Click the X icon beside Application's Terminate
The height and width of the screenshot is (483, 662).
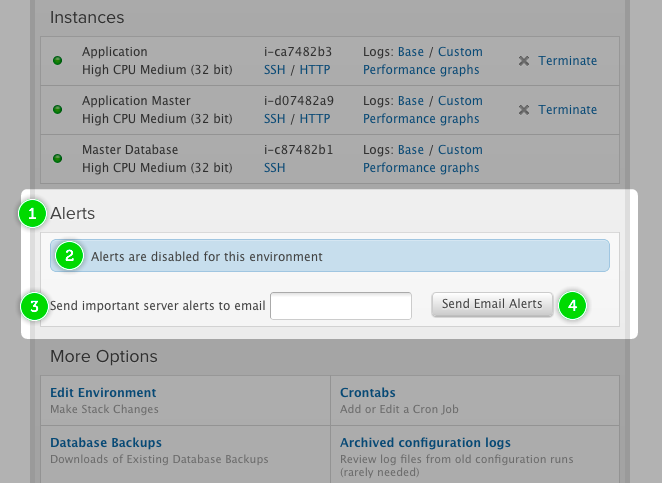524,61
